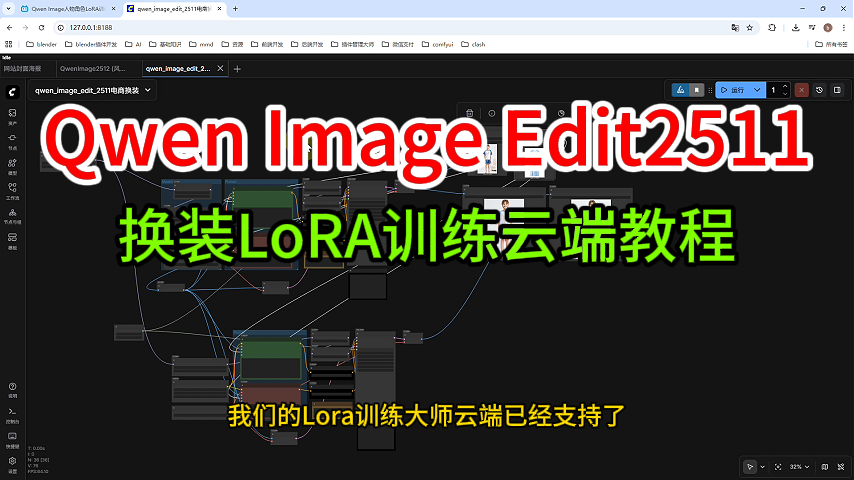Screen dimensions: 854x480
Task: Grab the run toolbar drag handle
Action: tap(710, 90)
